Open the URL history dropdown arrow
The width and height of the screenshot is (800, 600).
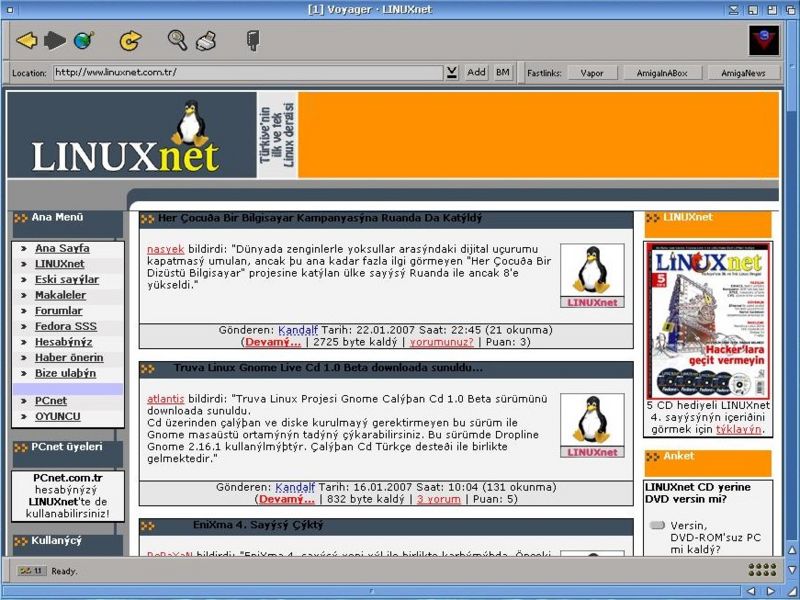pos(452,72)
